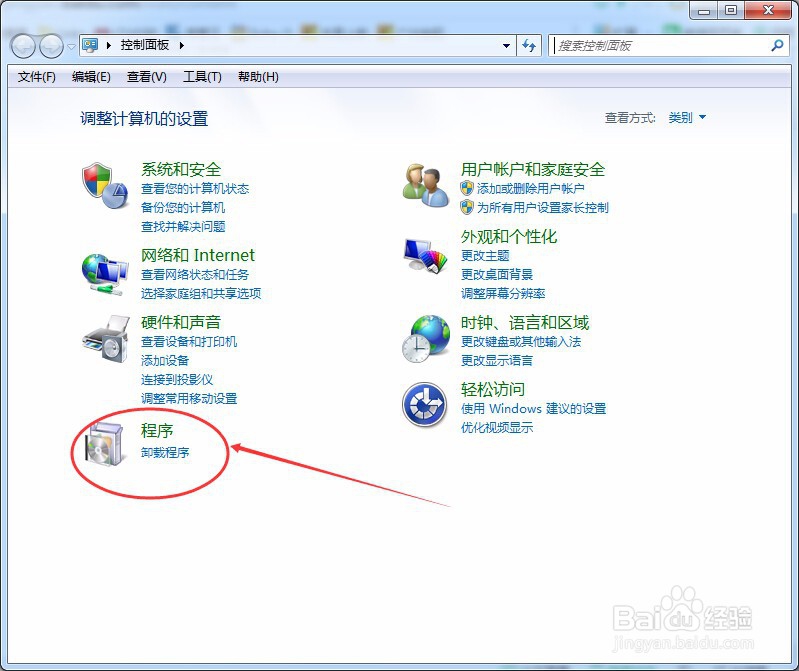Click 为所有用户设置家长控制 link

[543, 207]
